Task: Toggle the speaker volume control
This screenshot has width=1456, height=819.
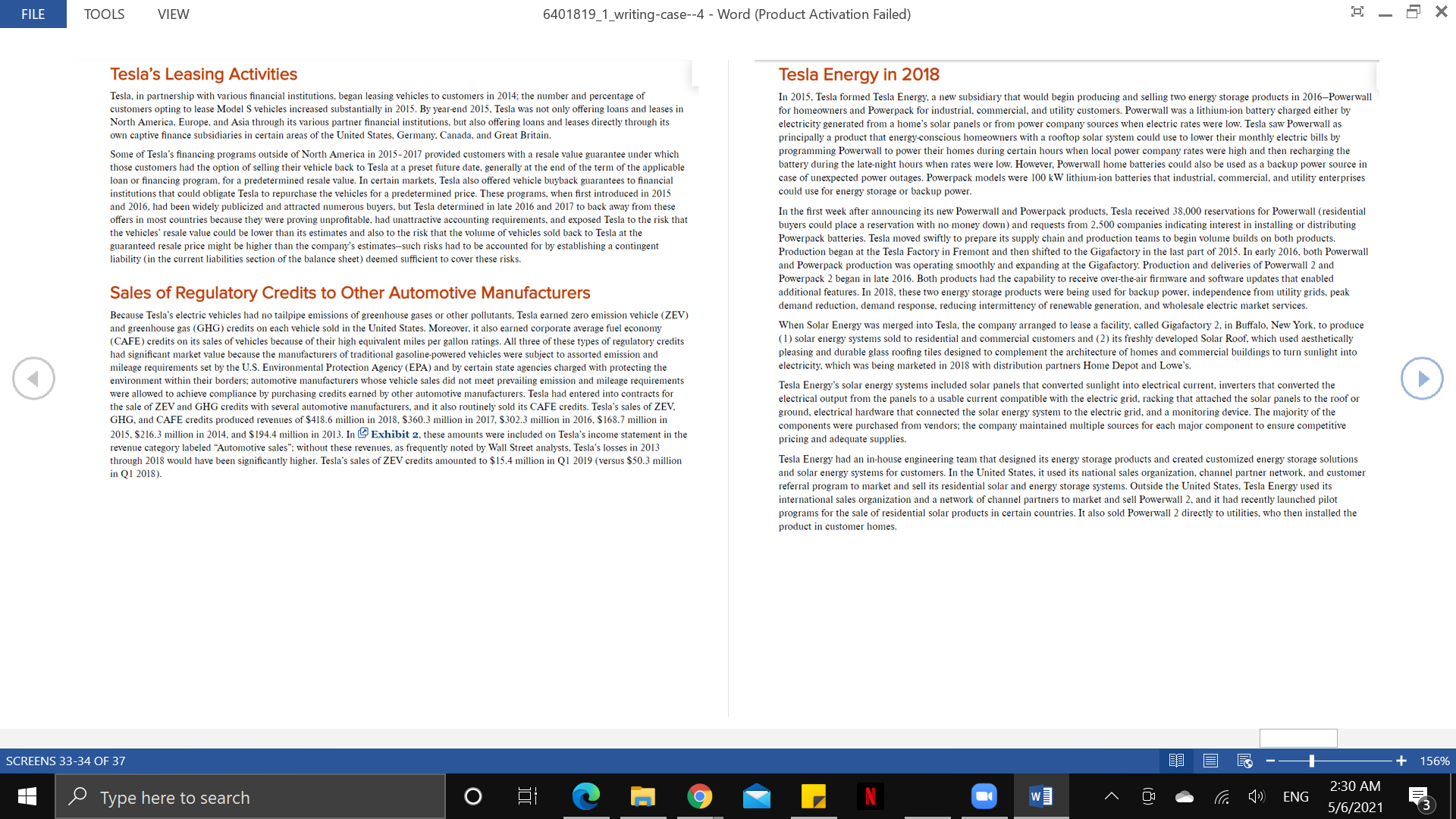Action: tap(1256, 796)
